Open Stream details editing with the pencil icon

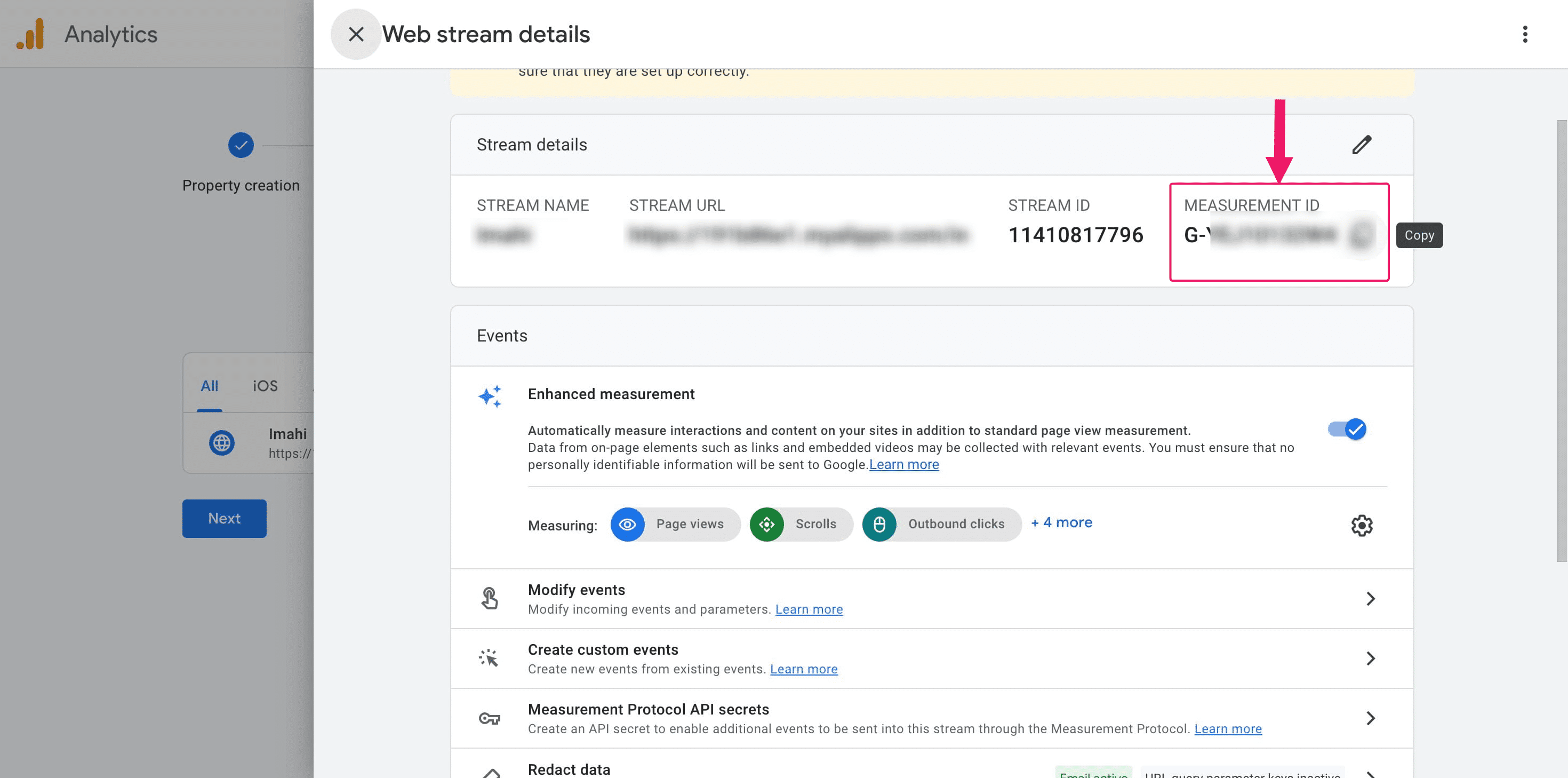(x=1362, y=145)
